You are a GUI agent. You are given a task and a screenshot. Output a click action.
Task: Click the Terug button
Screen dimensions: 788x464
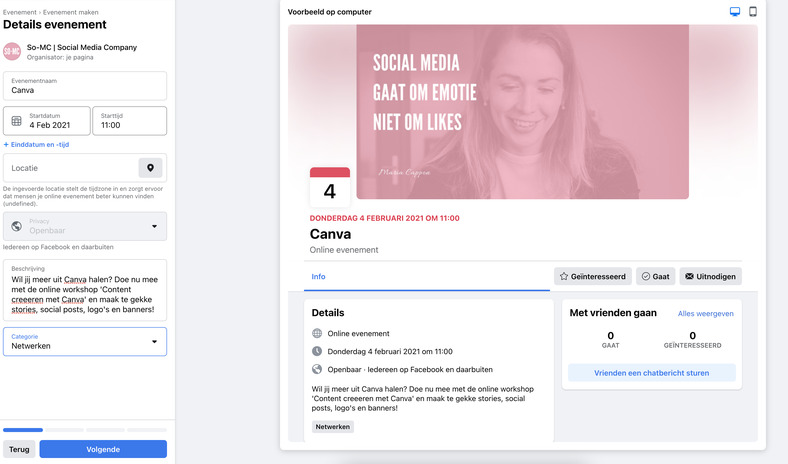(x=19, y=449)
